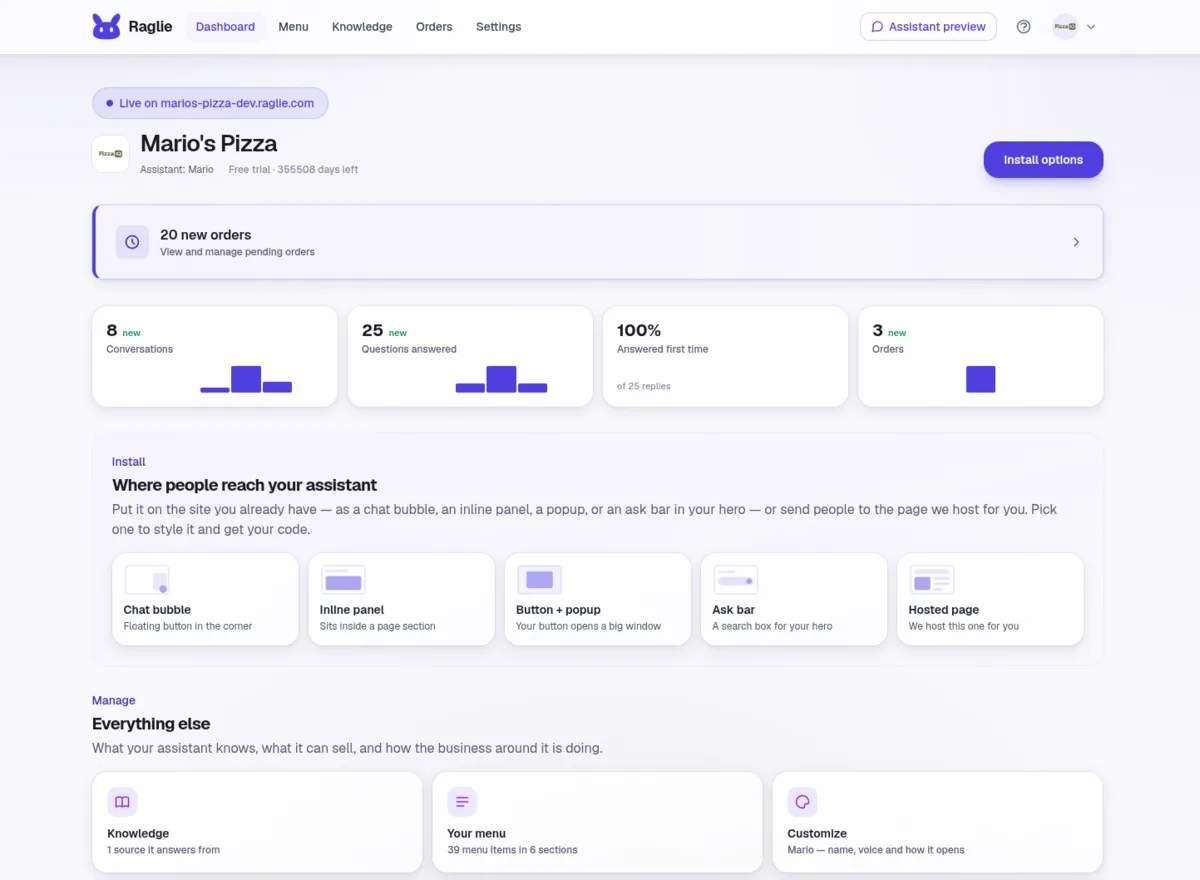Select the Chat bubble install option
This screenshot has width=1200, height=880.
pos(205,599)
